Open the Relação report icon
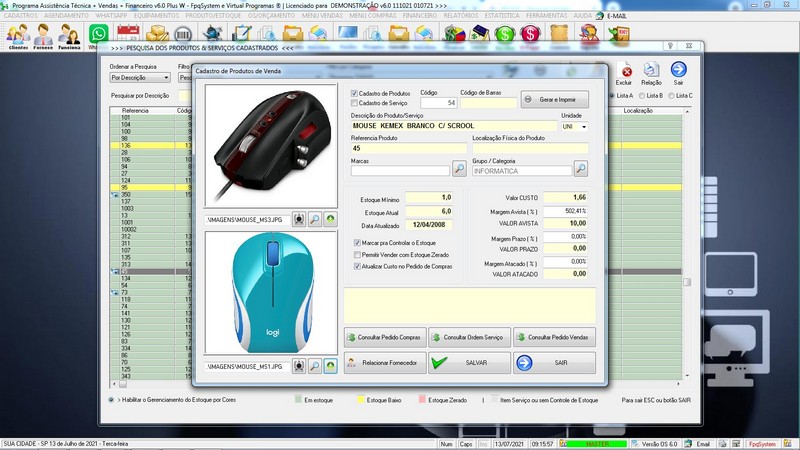 pos(651,73)
